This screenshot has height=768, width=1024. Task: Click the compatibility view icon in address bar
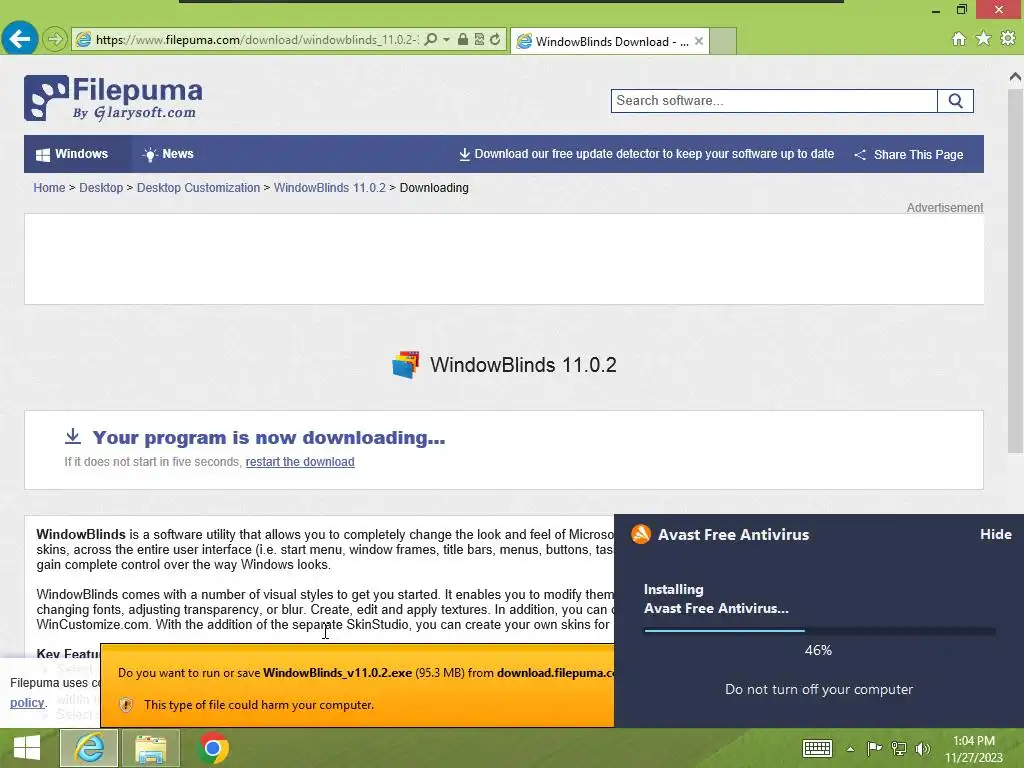[x=479, y=40]
